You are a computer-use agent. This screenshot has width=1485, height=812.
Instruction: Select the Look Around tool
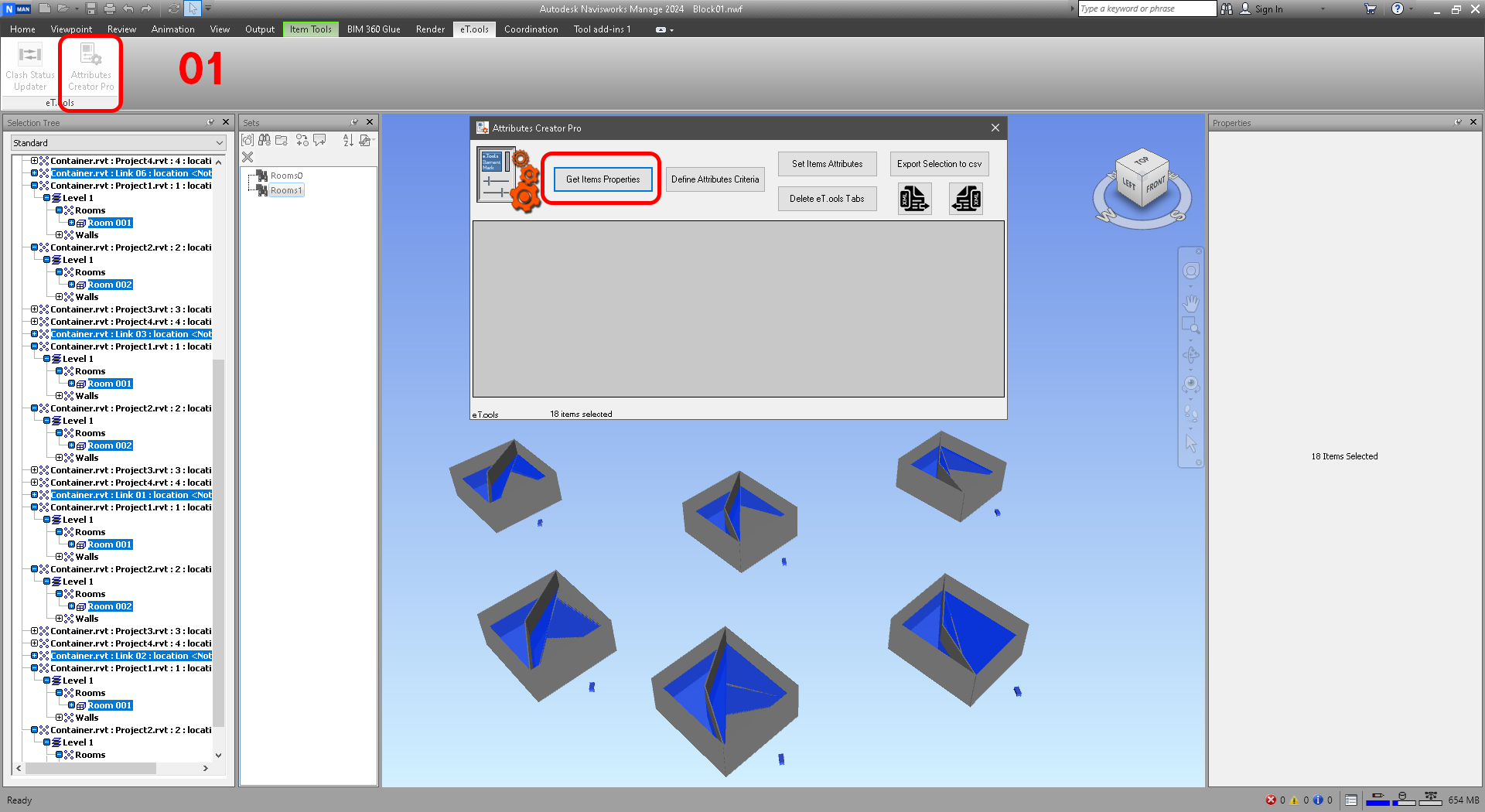pyautogui.click(x=1191, y=384)
